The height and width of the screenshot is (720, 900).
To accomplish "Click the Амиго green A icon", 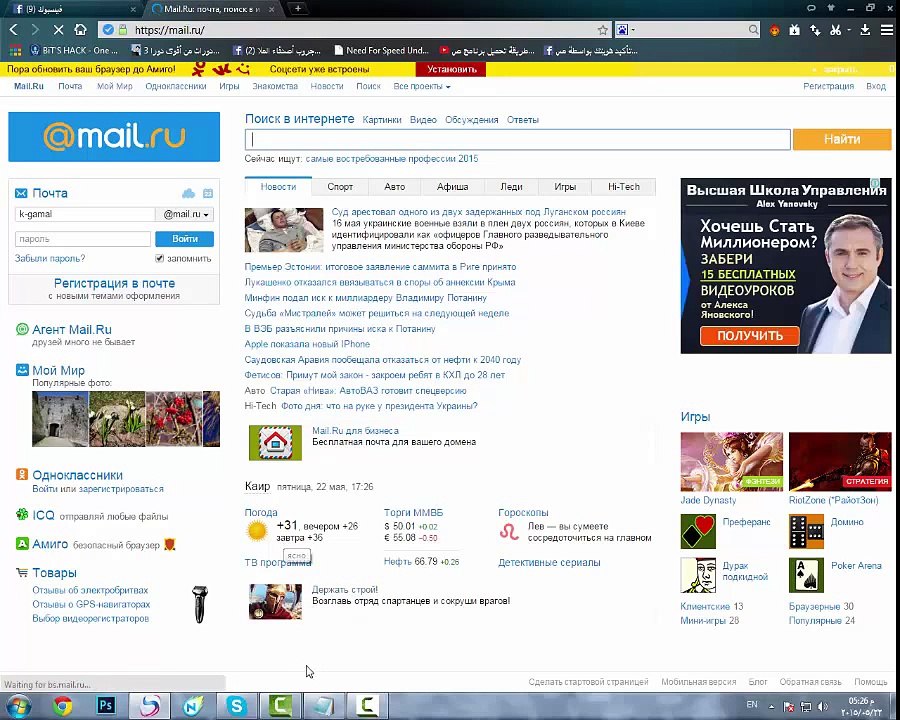I will (22, 544).
